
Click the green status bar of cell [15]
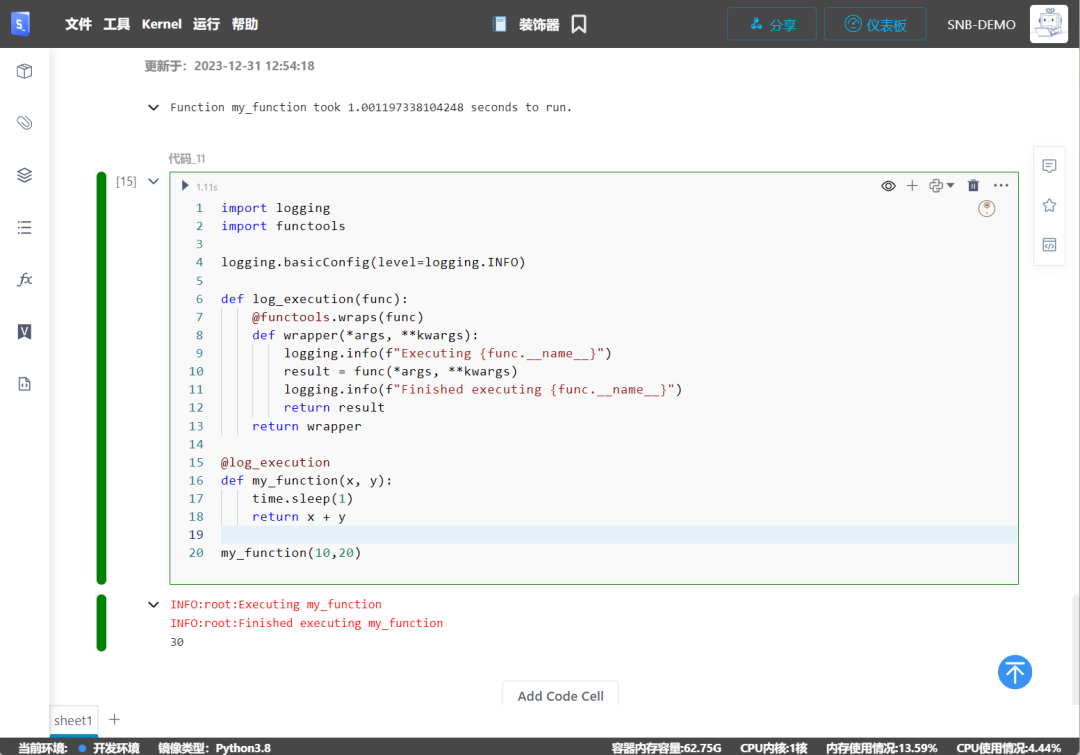click(x=101, y=378)
